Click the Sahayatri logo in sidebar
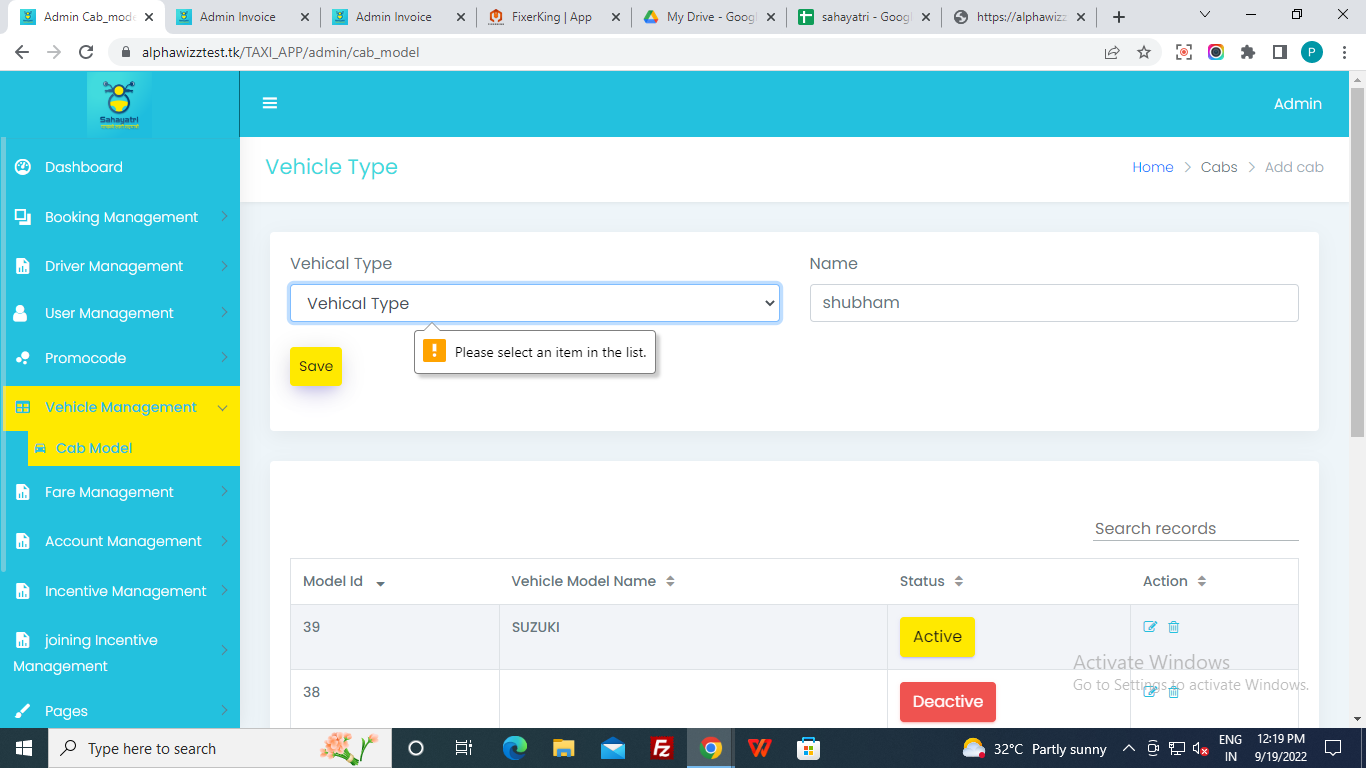Viewport: 1366px width, 768px height. (x=119, y=104)
